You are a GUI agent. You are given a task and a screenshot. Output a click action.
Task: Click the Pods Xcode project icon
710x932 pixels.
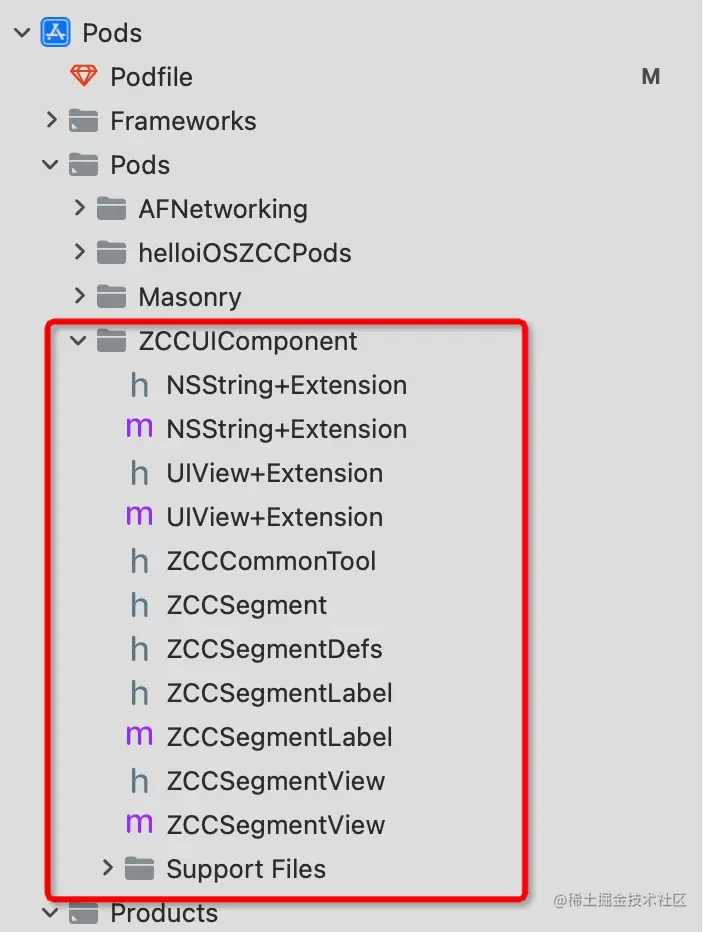pos(56,33)
